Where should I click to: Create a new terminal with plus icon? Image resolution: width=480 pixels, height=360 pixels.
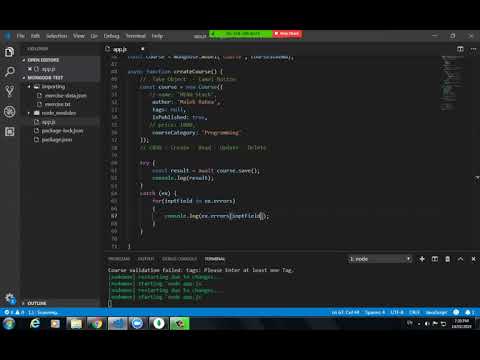(x=422, y=259)
